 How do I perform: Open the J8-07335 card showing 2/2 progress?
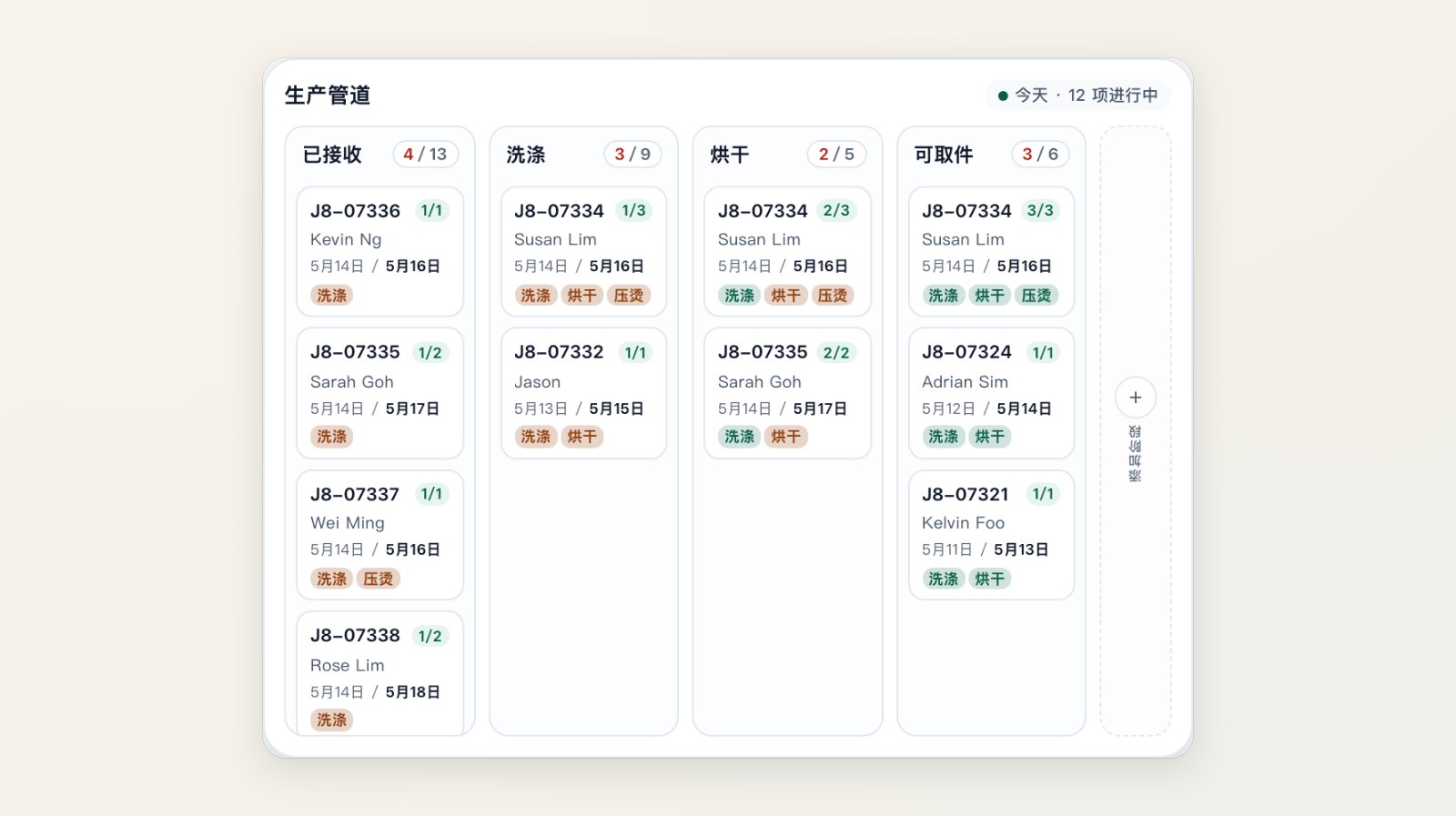(x=788, y=393)
